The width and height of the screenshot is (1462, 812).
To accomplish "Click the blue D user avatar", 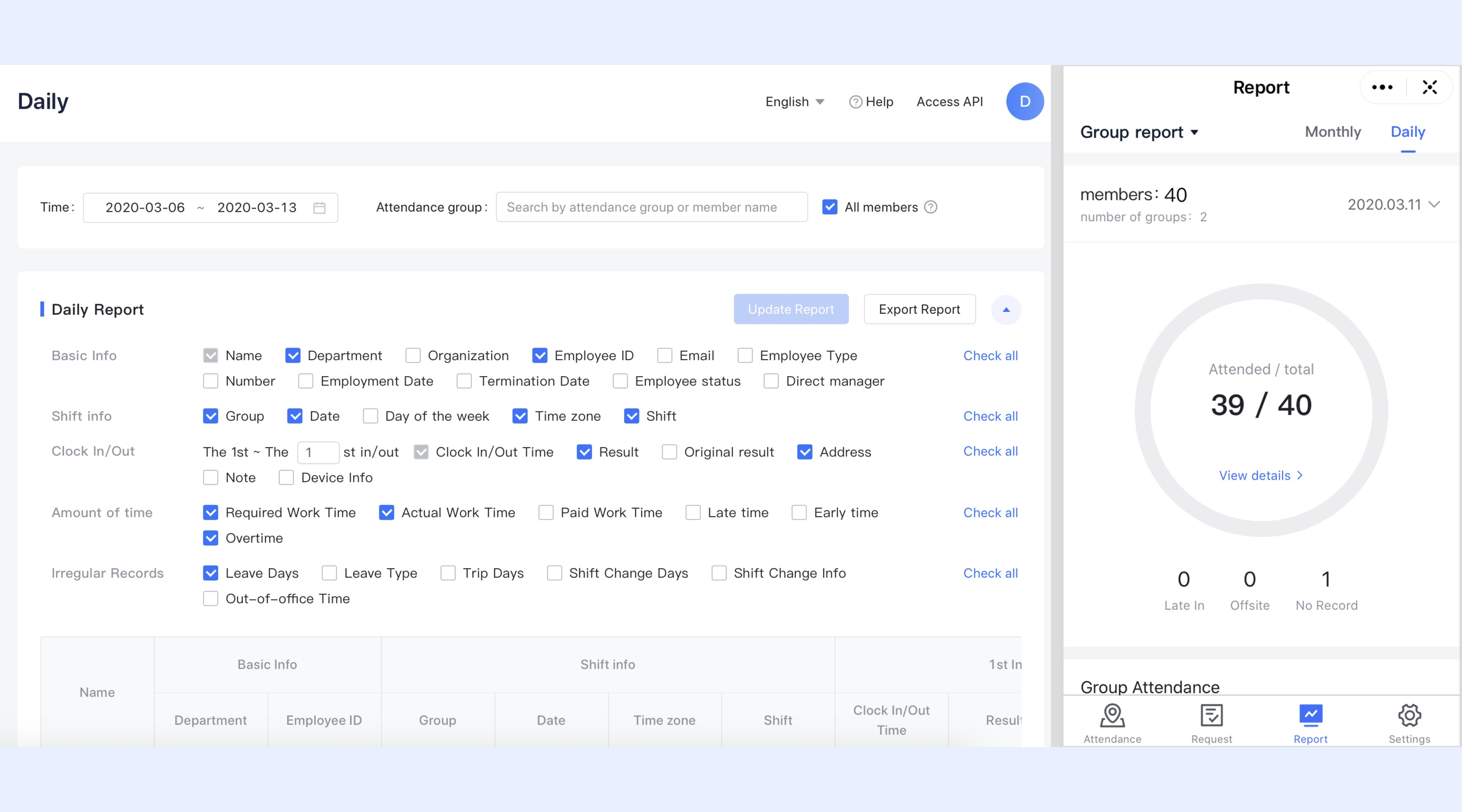I will [1024, 101].
